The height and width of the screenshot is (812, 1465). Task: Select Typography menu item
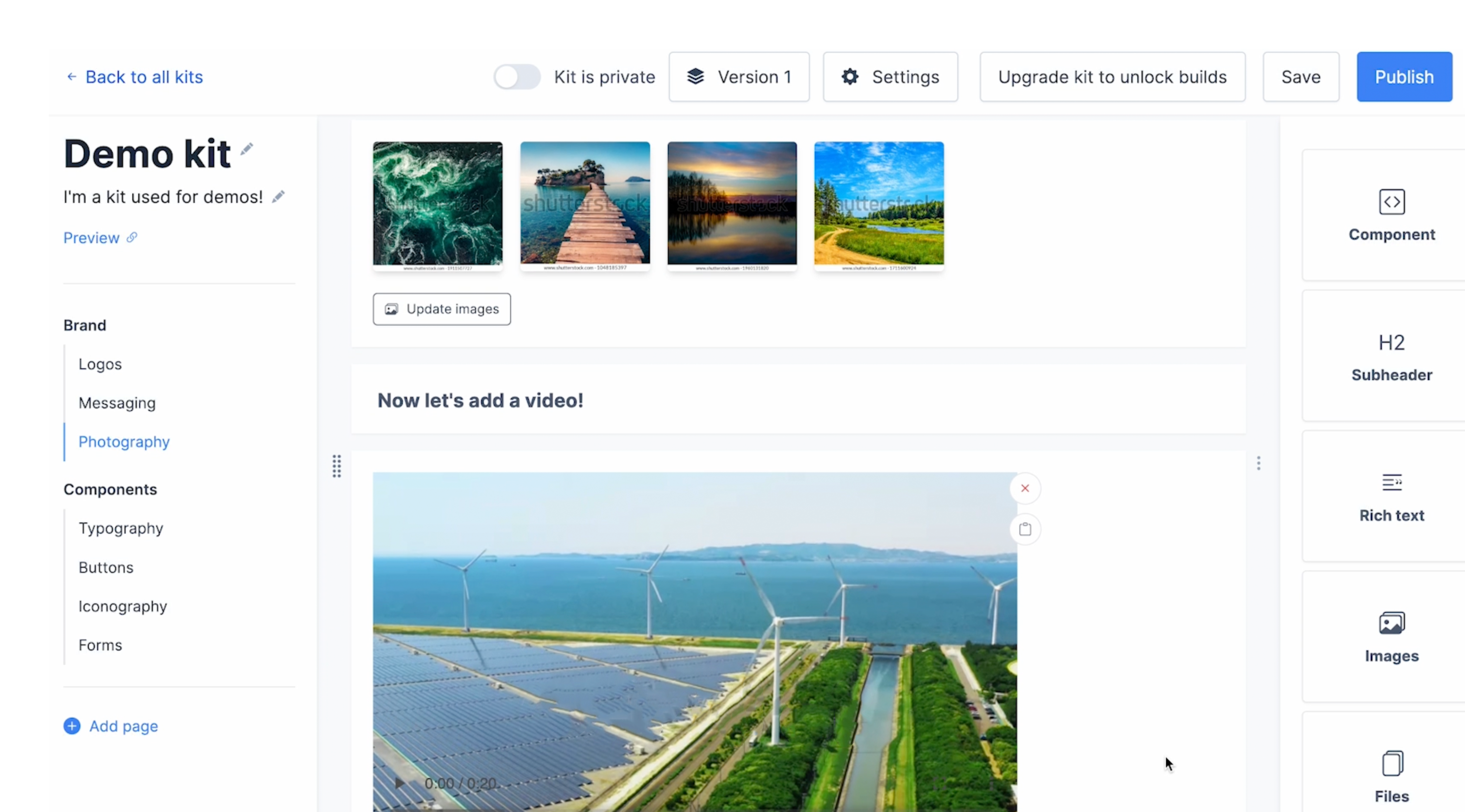121,528
